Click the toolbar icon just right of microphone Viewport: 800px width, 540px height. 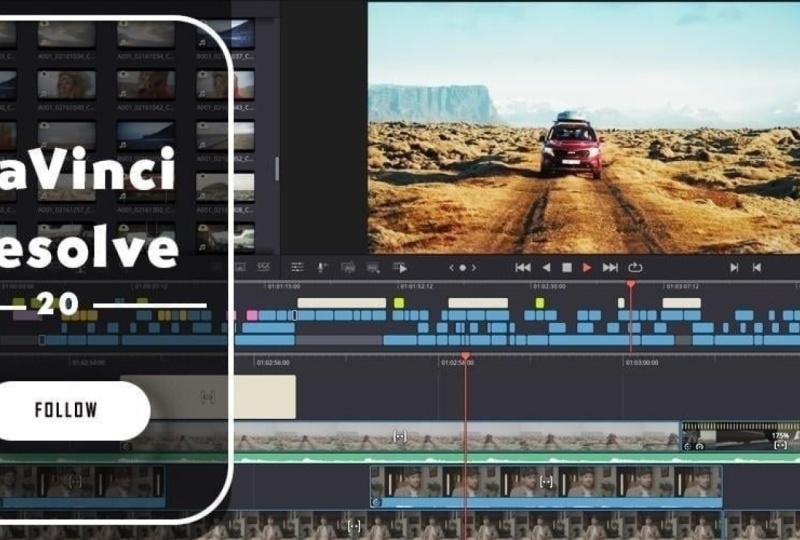[x=348, y=267]
